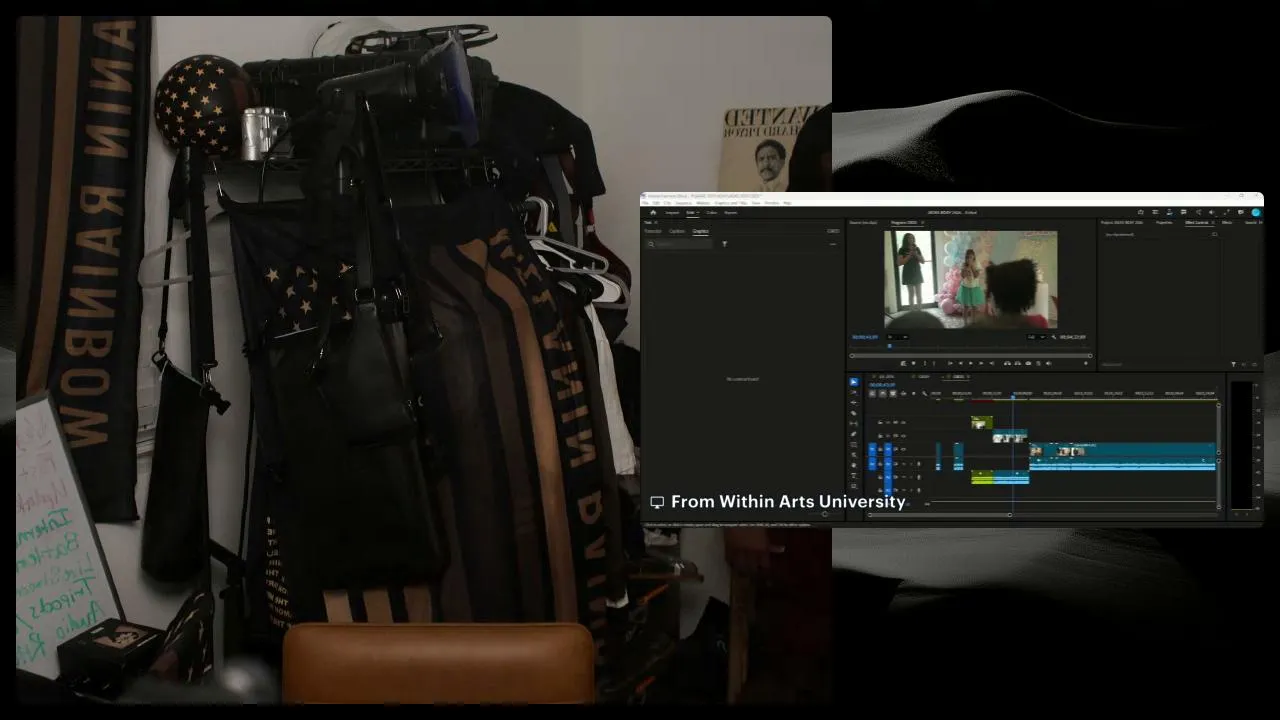Toggle Snap in the timeline

882,393
